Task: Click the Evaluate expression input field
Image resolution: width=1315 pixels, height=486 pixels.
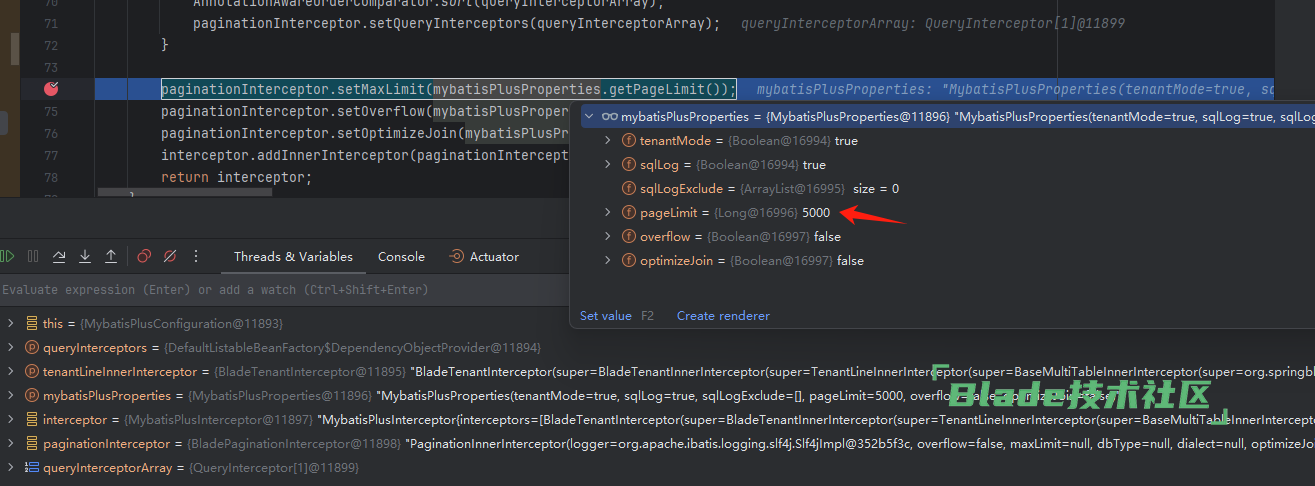Action: 285,290
